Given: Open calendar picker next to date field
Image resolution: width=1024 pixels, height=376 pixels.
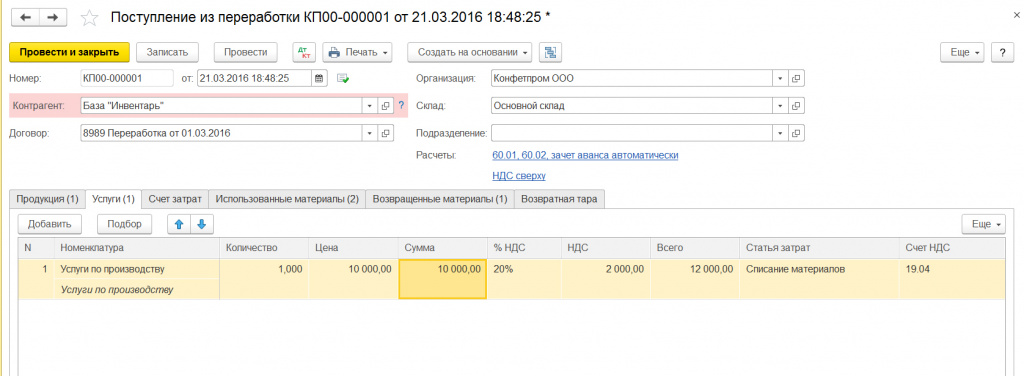Looking at the screenshot, I should (x=319, y=78).
